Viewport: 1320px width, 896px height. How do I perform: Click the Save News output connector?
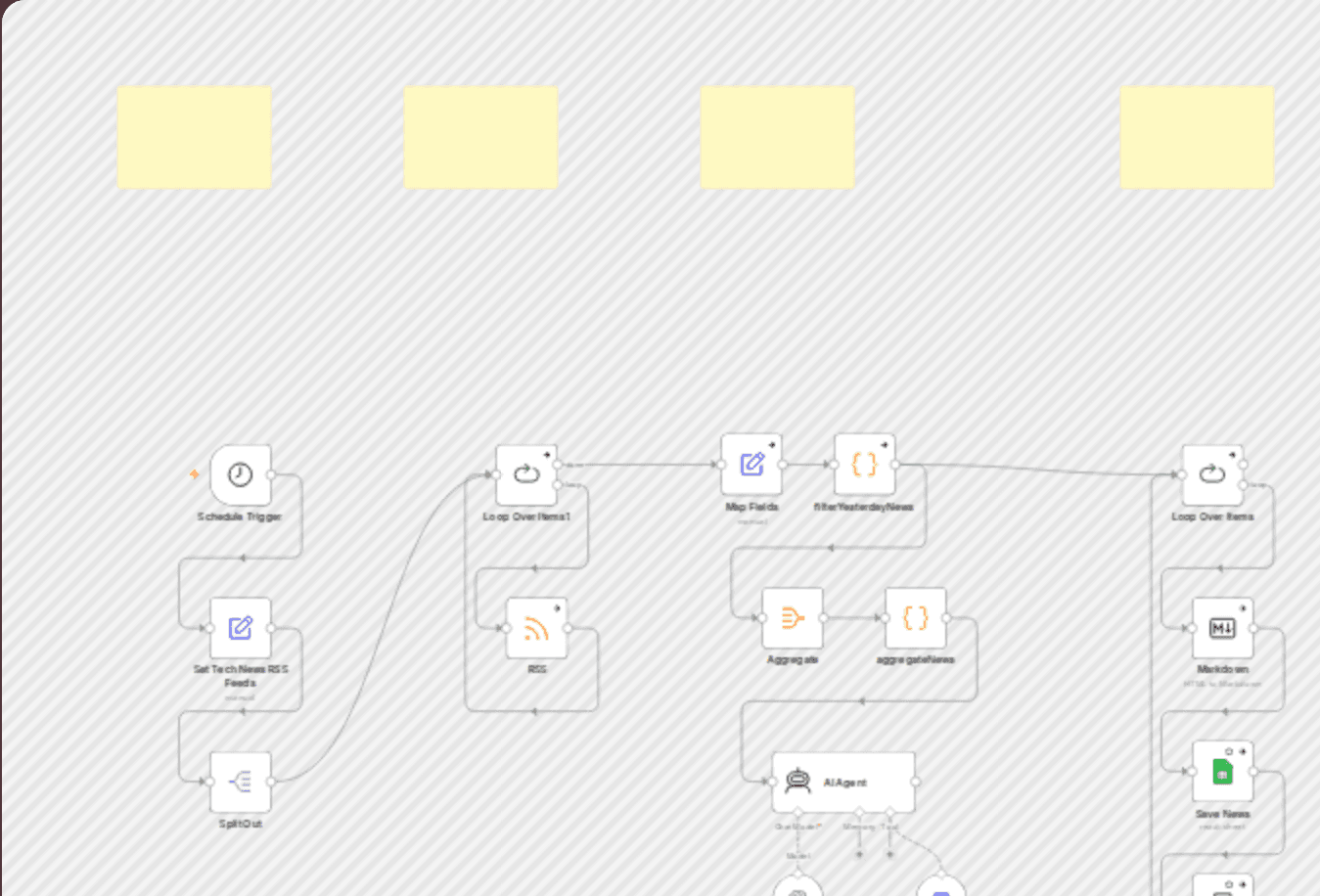click(x=1253, y=771)
